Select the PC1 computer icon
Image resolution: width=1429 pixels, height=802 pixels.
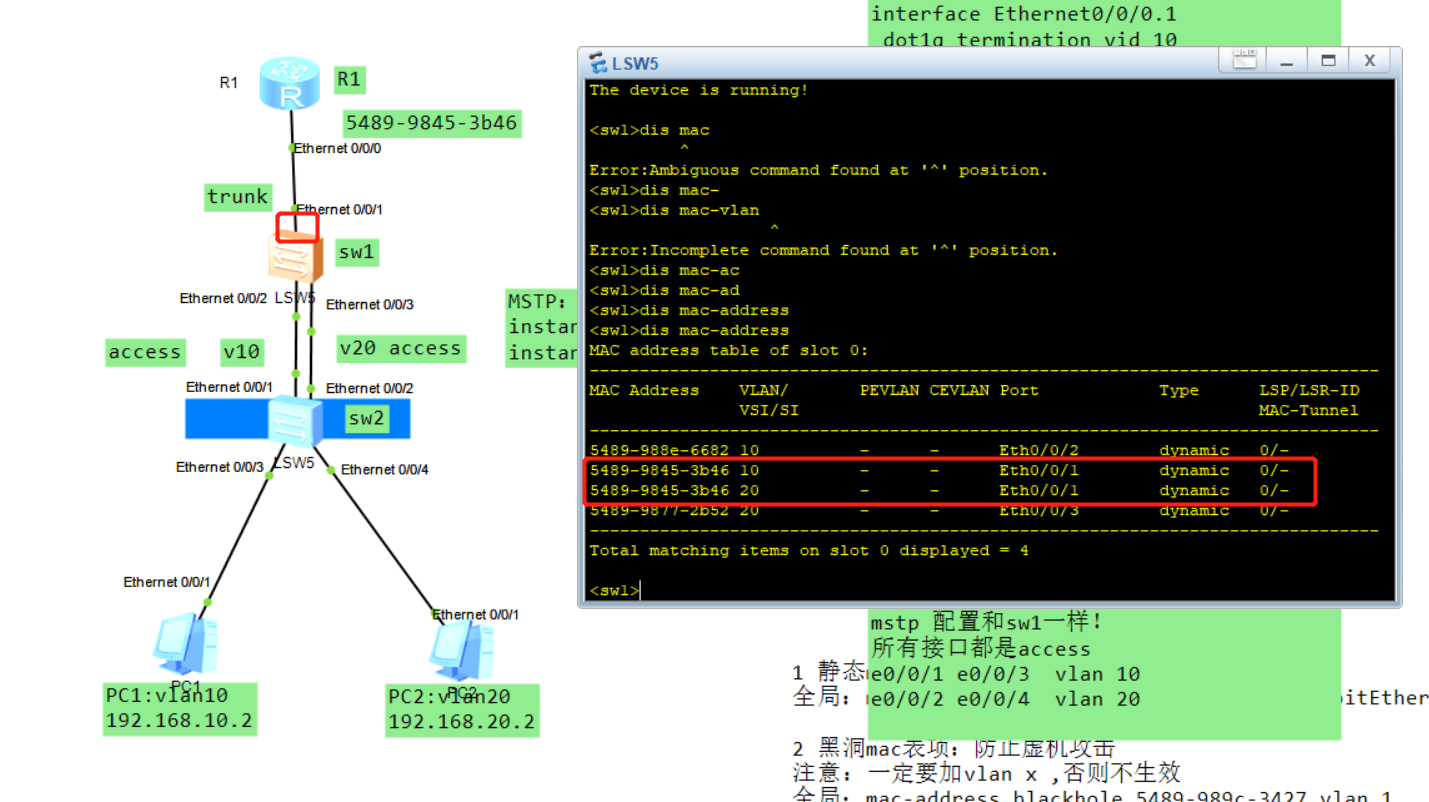[x=186, y=645]
